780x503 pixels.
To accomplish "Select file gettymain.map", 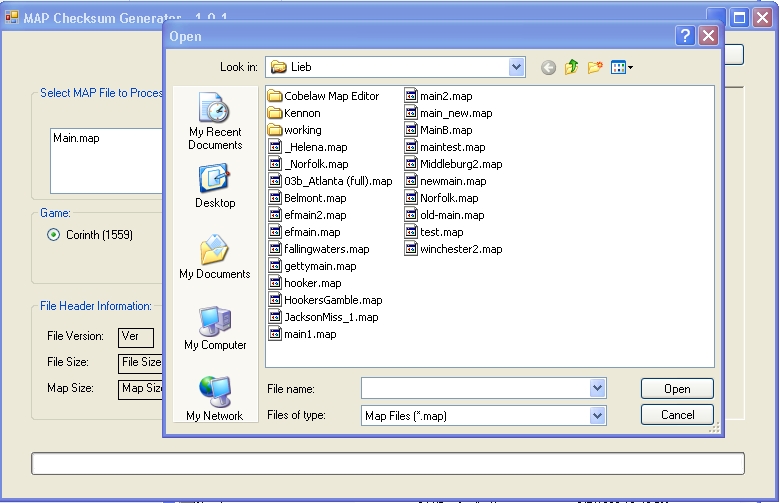I will [x=313, y=266].
